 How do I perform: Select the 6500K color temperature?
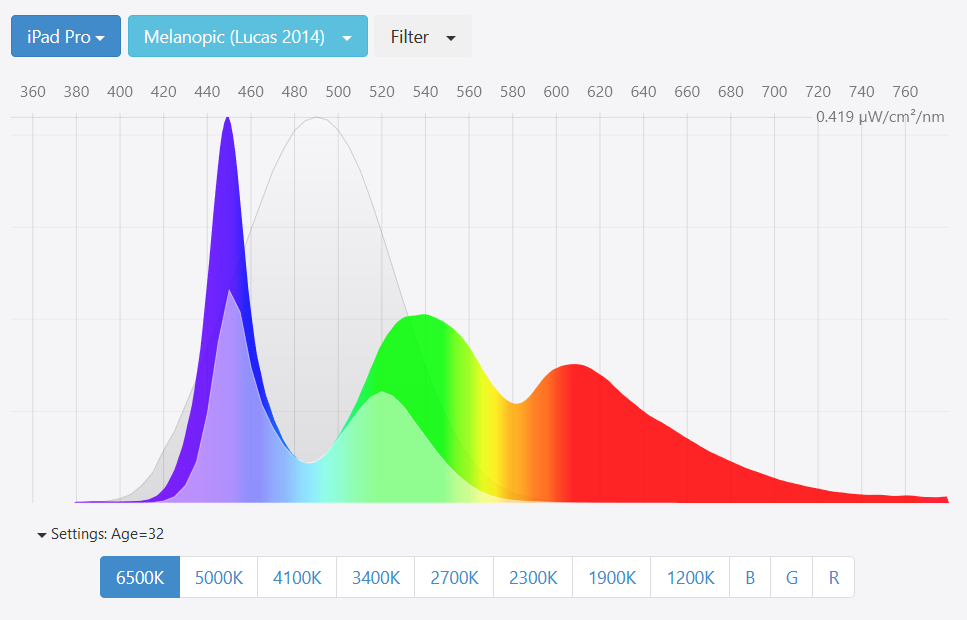coord(140,577)
